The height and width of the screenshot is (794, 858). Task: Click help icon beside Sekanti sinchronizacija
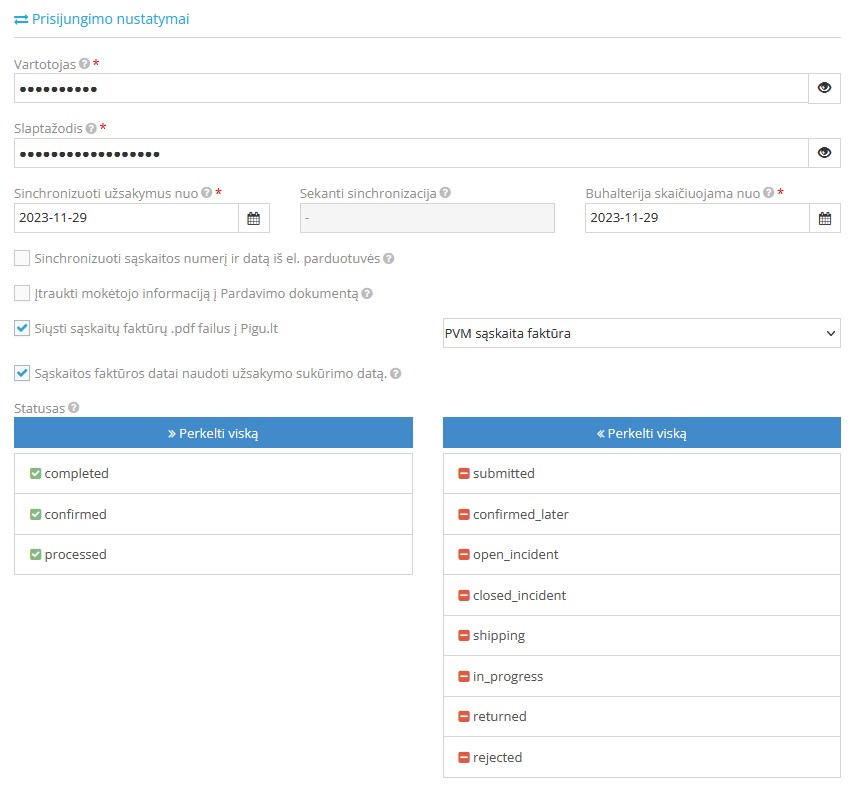pos(445,193)
